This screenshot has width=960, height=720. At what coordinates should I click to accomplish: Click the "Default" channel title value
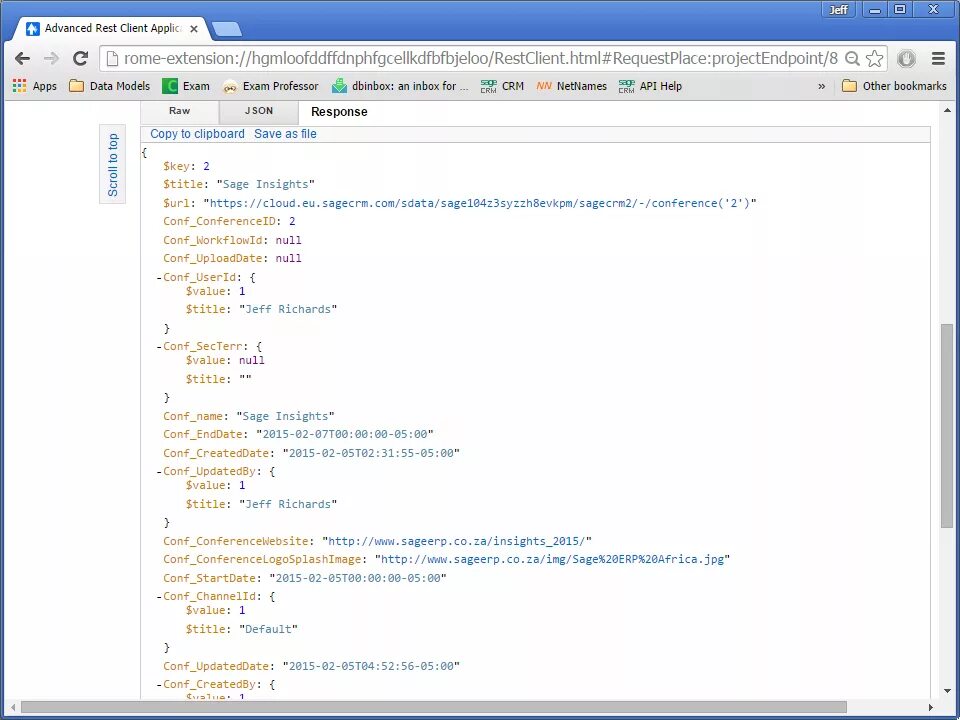pos(268,629)
